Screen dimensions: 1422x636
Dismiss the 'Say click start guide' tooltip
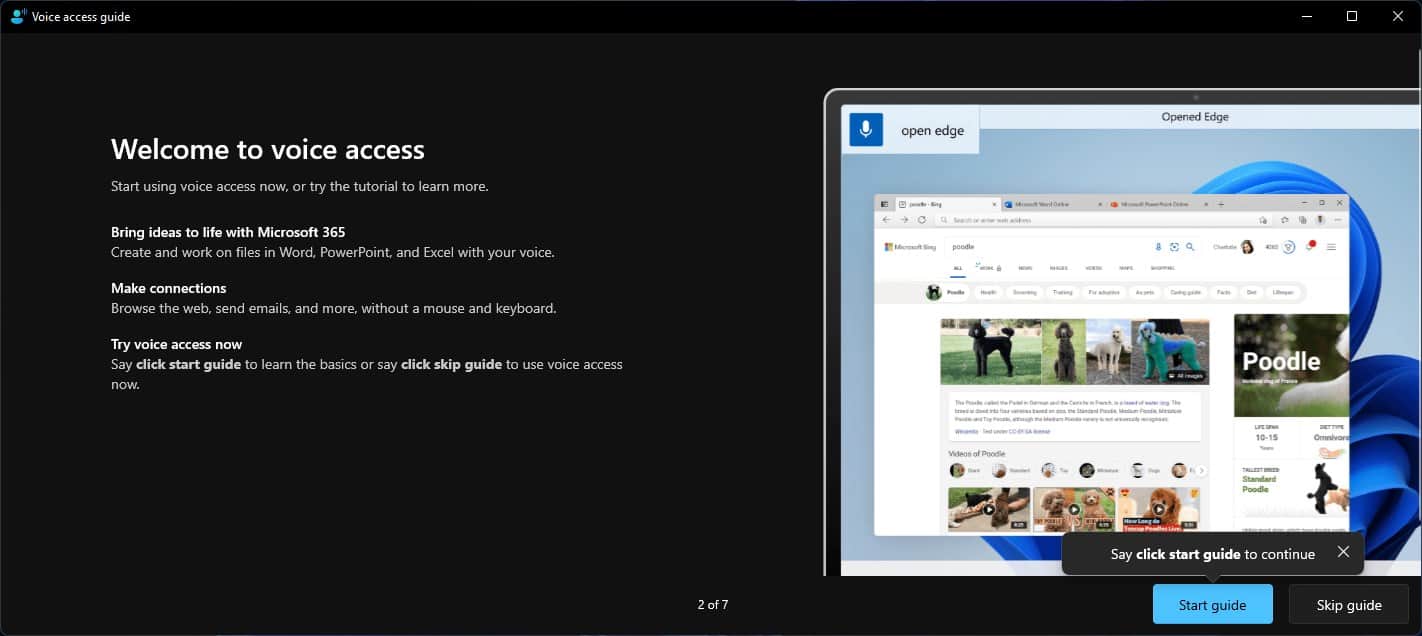(1343, 552)
